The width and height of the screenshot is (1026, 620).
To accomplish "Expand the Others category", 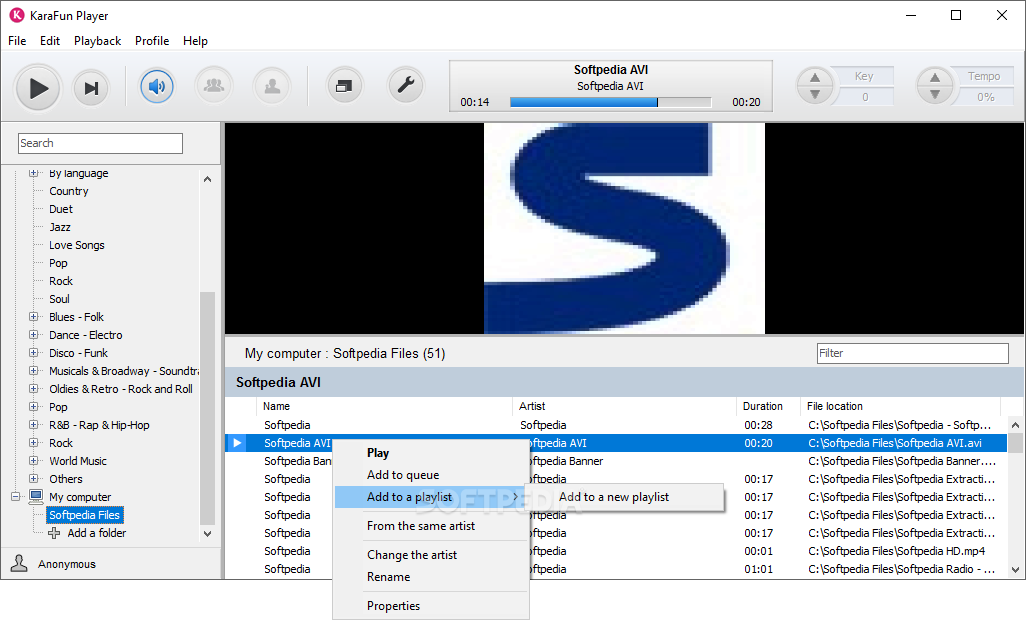I will click(33, 478).
